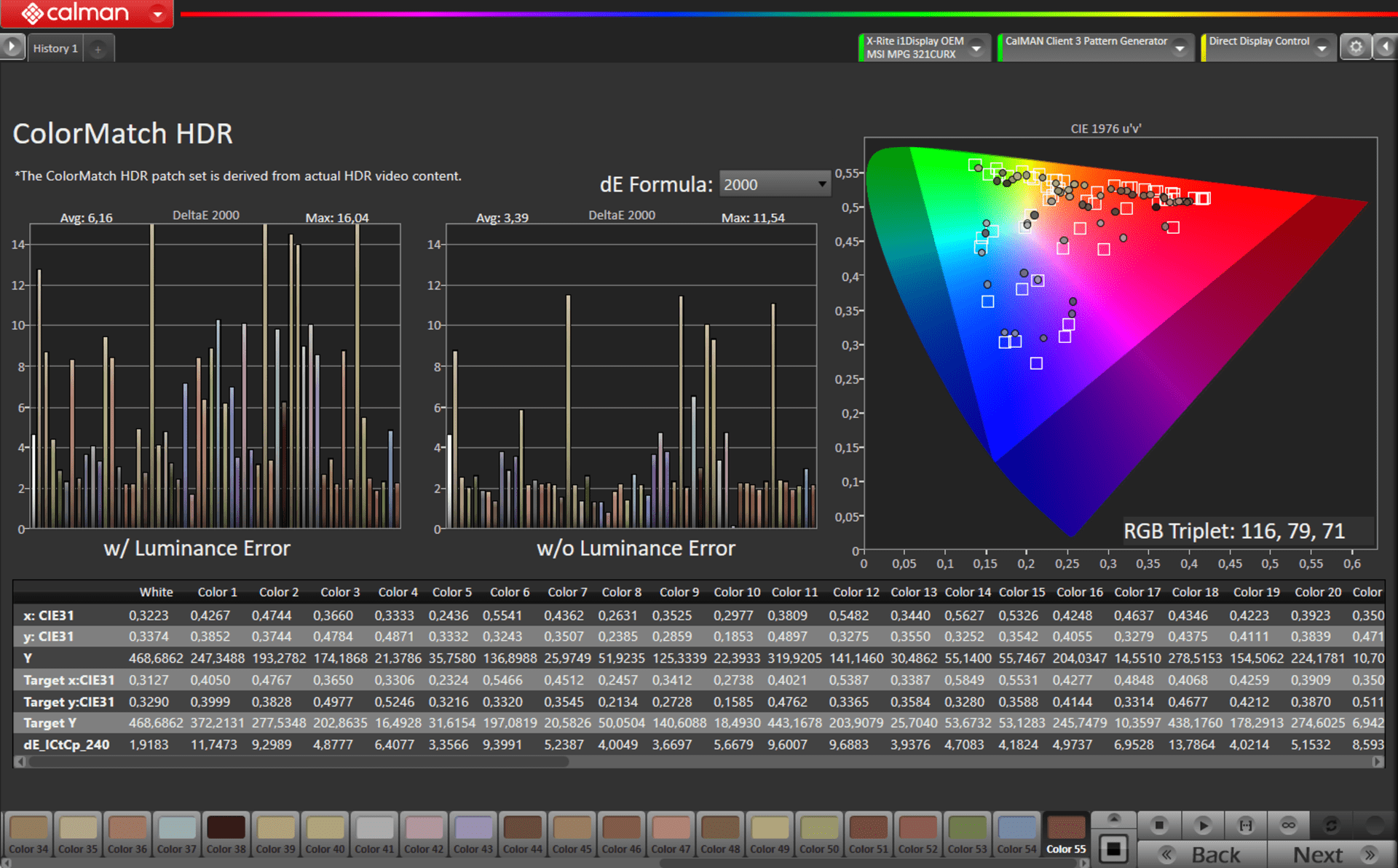Select the Color 48 swatch

pyautogui.click(x=720, y=835)
